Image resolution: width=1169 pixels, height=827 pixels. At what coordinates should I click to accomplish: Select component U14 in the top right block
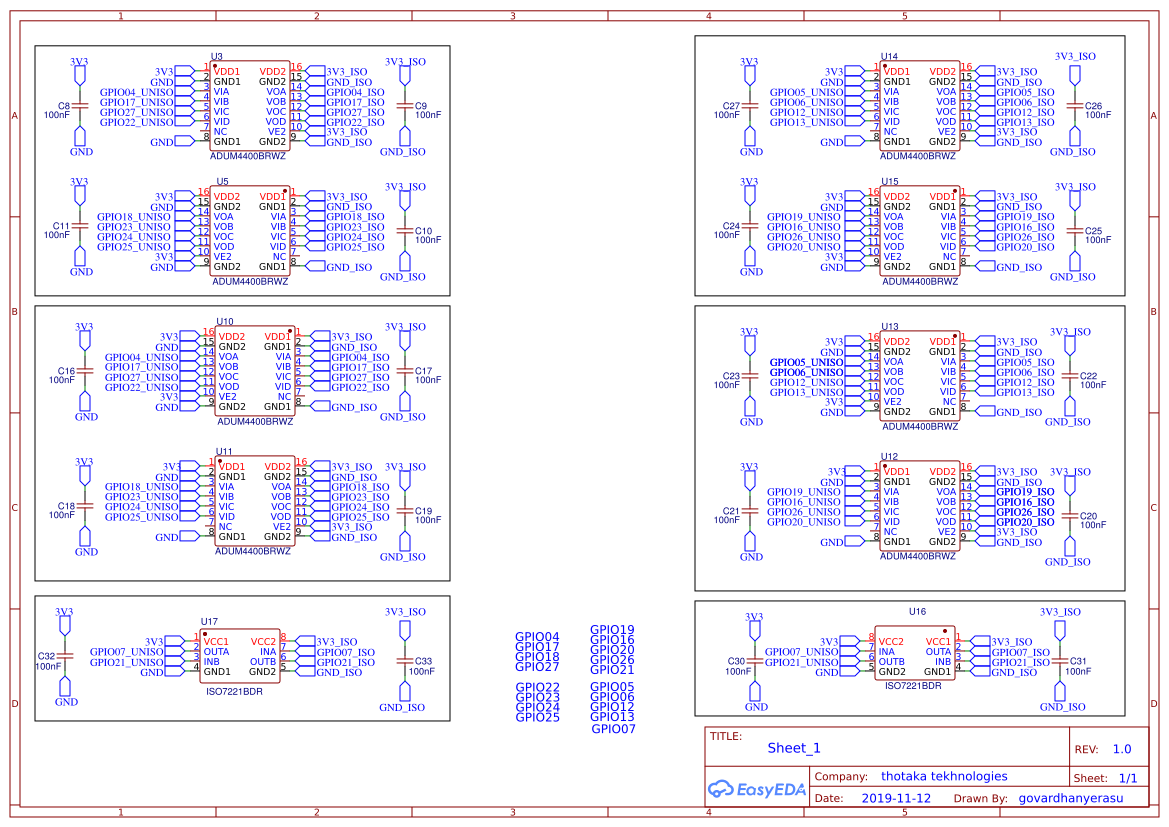point(918,105)
